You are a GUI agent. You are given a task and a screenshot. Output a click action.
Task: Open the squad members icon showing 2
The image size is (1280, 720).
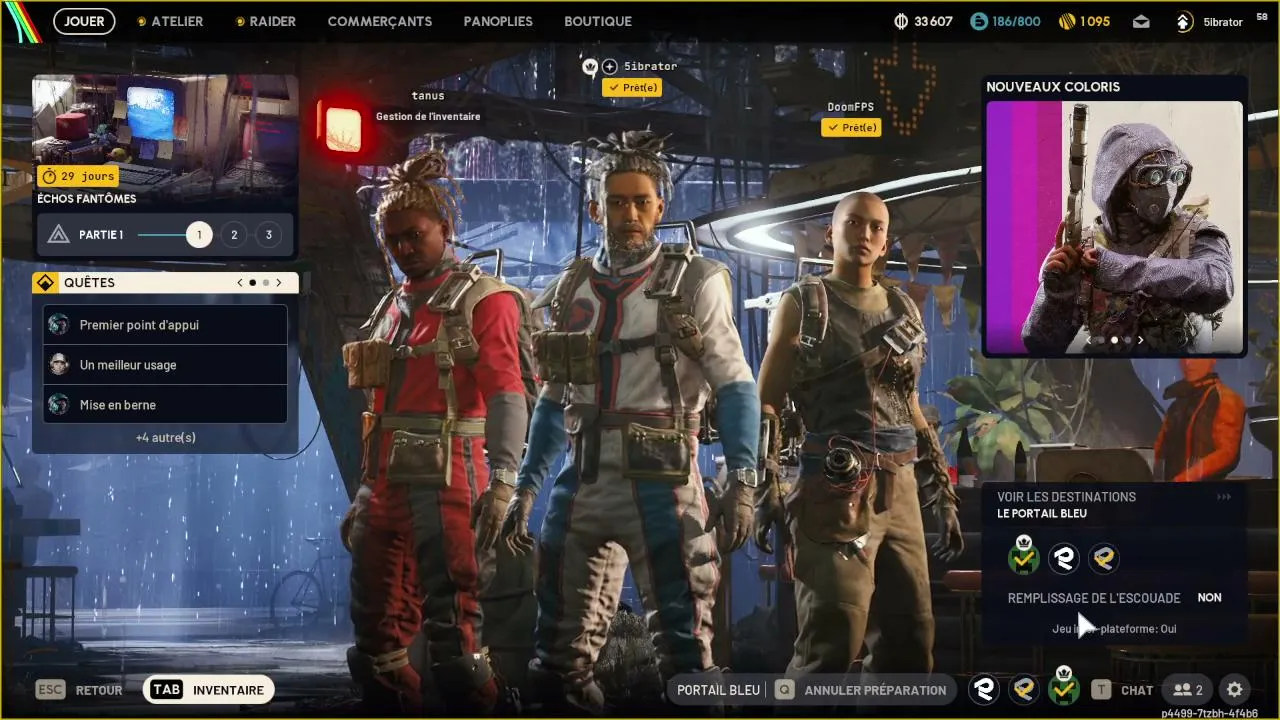(1188, 690)
